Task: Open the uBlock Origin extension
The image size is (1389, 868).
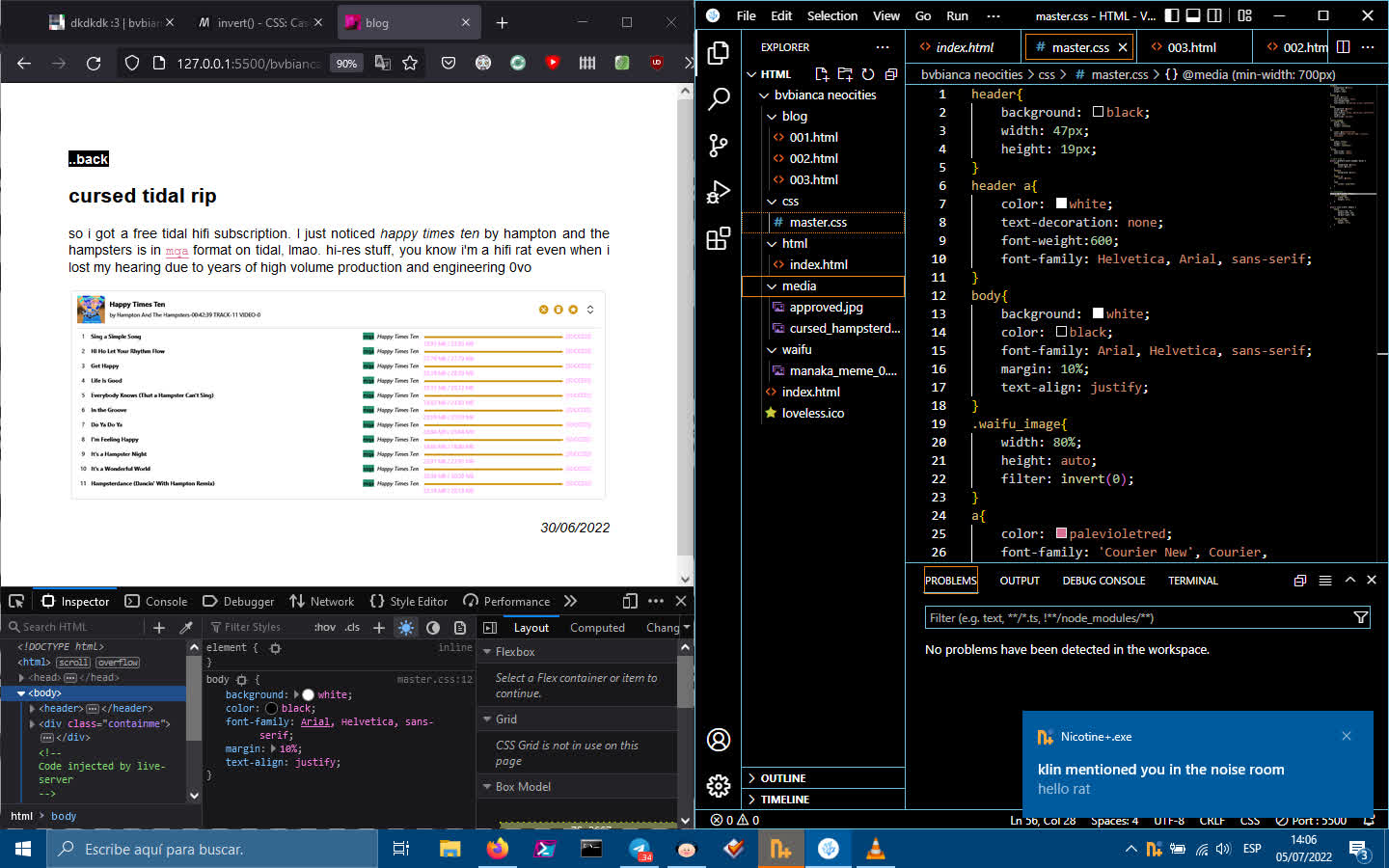Action: tap(657, 63)
